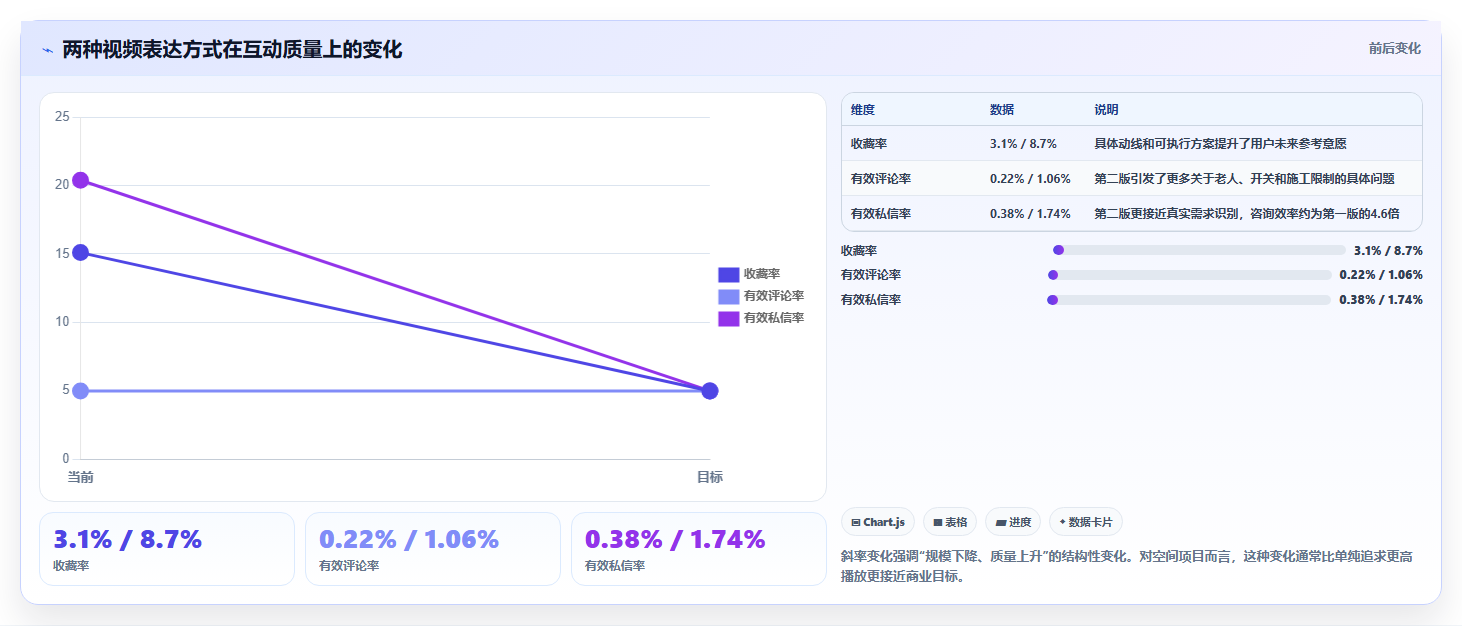Click the 有效评论率 table row cell
This screenshot has width=1462, height=626.
pos(881,179)
